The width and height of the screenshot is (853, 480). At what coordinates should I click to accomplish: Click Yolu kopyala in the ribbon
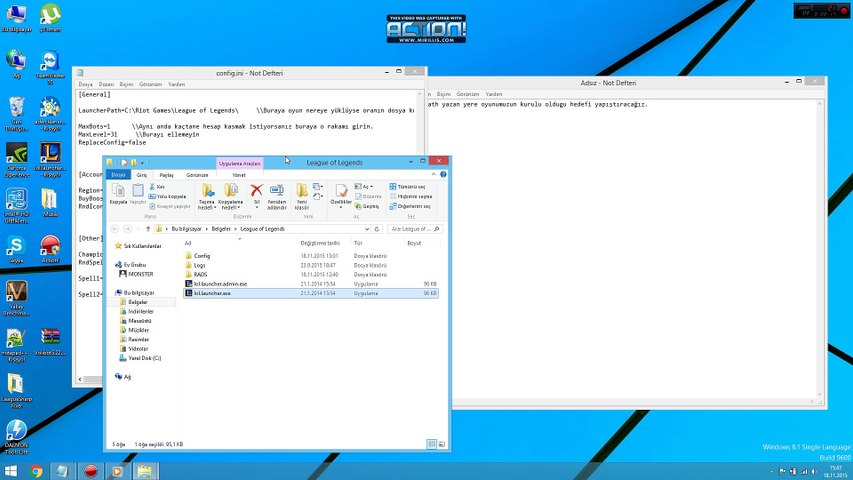[x=167, y=196]
